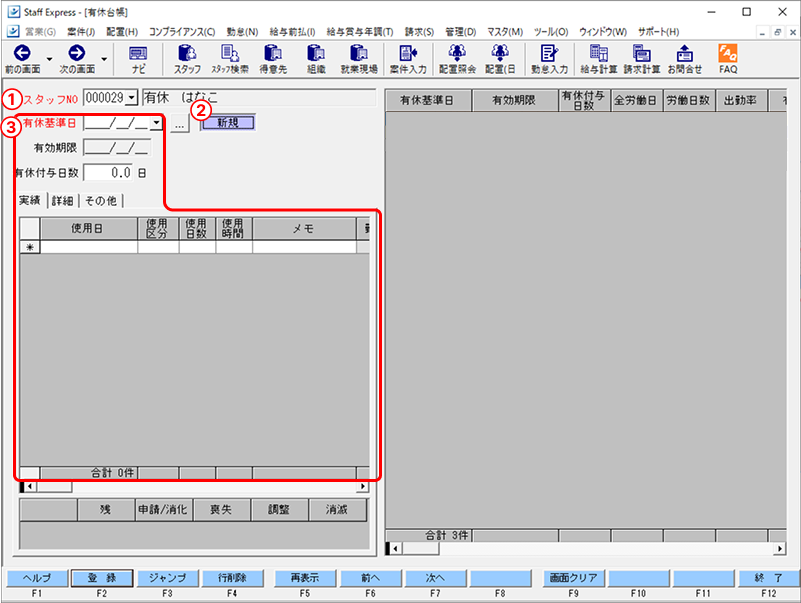This screenshot has height=603, width=801.
Task: Click the 有休付与日数 numeric field
Action: click(108, 173)
